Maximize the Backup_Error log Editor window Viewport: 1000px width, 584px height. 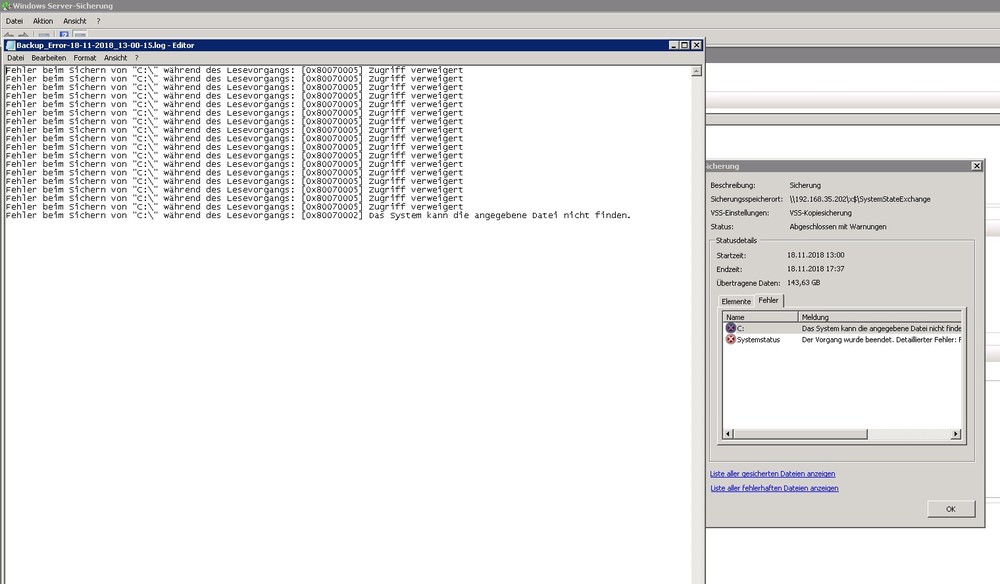(x=685, y=45)
